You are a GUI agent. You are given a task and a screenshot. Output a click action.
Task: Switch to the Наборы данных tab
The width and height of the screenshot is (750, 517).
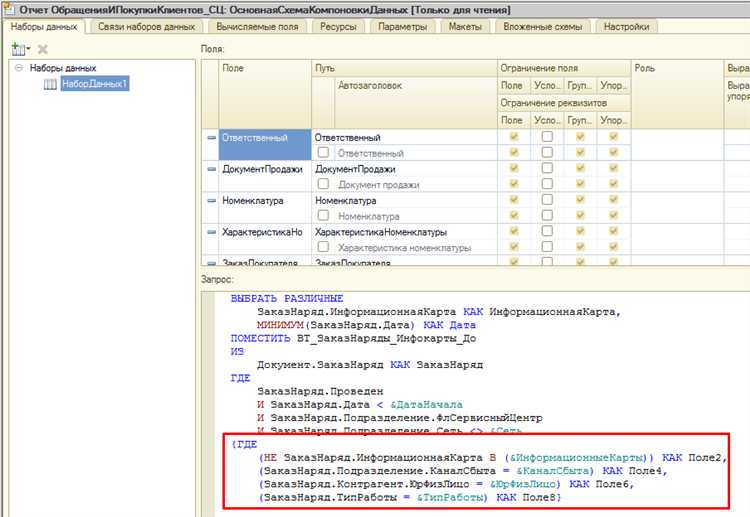pyautogui.click(x=44, y=27)
